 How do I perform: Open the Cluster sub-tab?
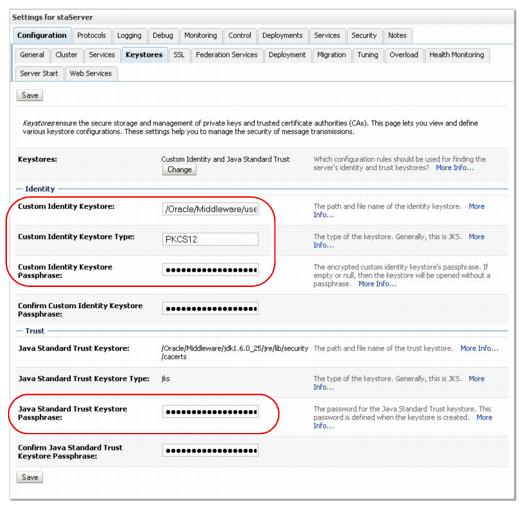coord(66,55)
